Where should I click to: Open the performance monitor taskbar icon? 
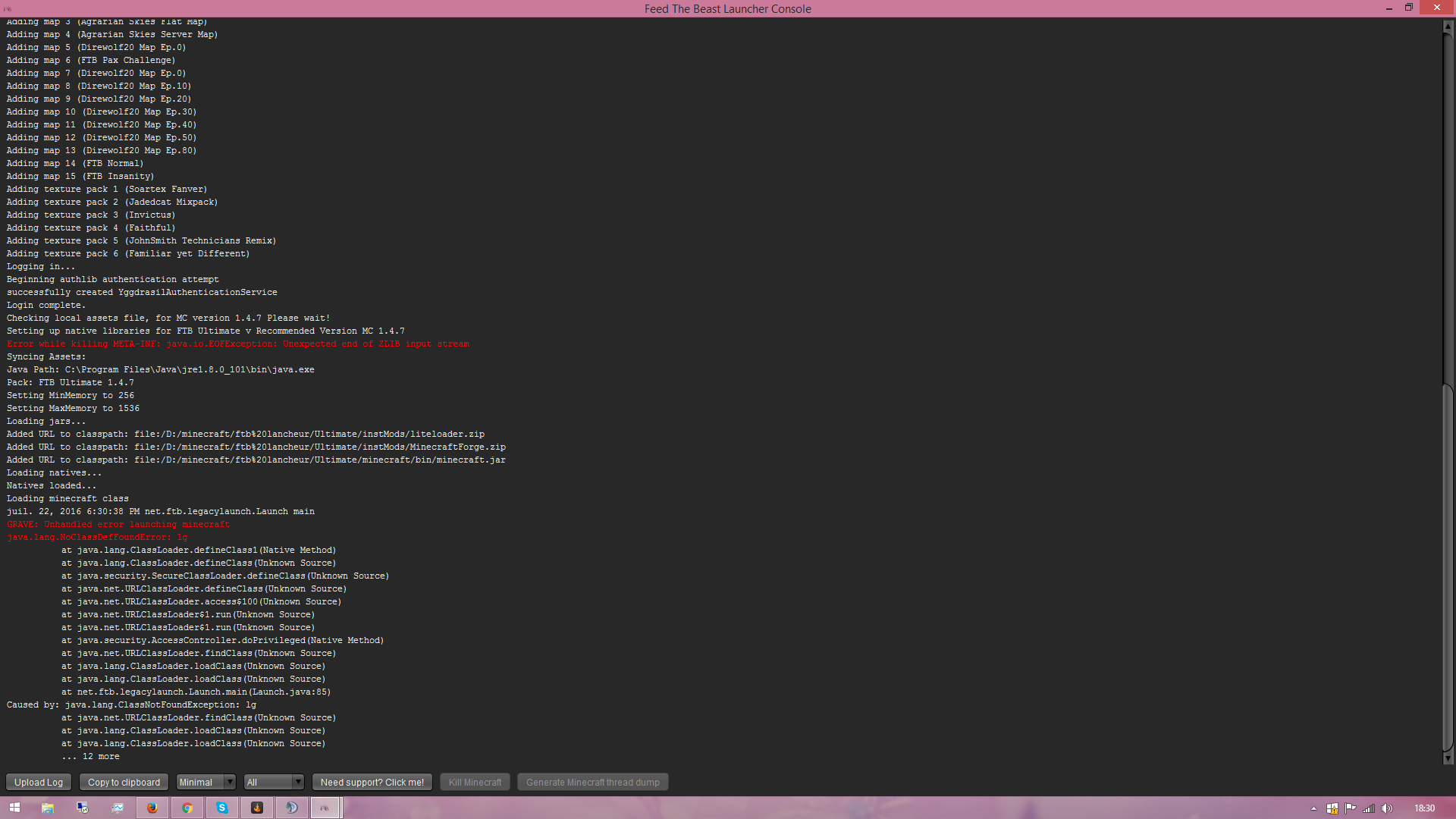[x=118, y=808]
